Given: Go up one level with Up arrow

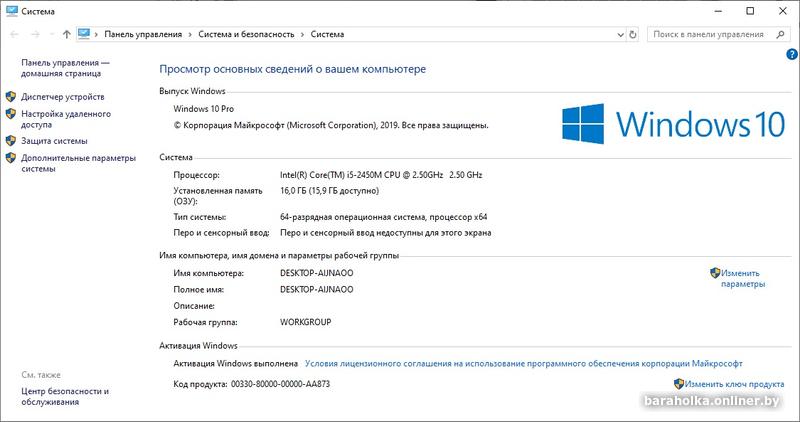Looking at the screenshot, I should click(66, 34).
